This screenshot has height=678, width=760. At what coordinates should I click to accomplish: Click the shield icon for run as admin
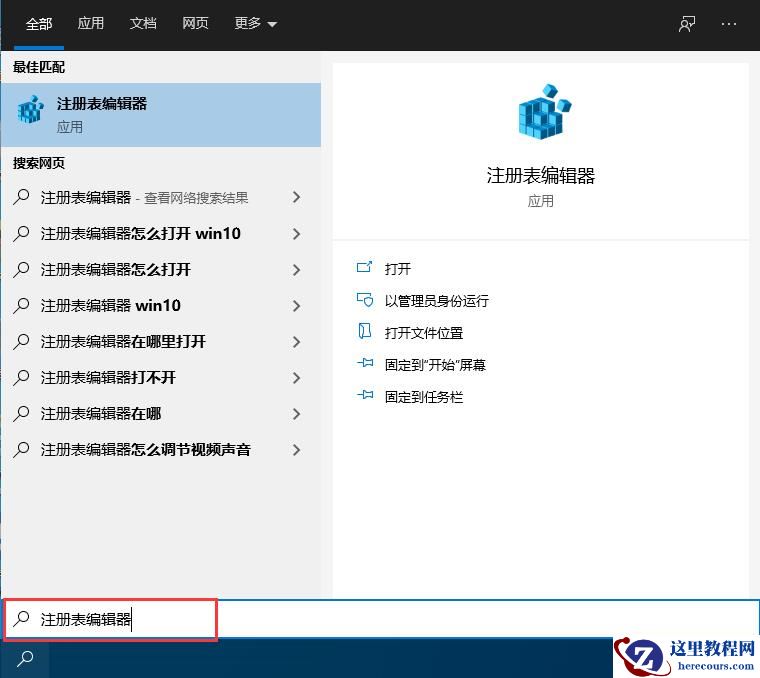[x=364, y=300]
